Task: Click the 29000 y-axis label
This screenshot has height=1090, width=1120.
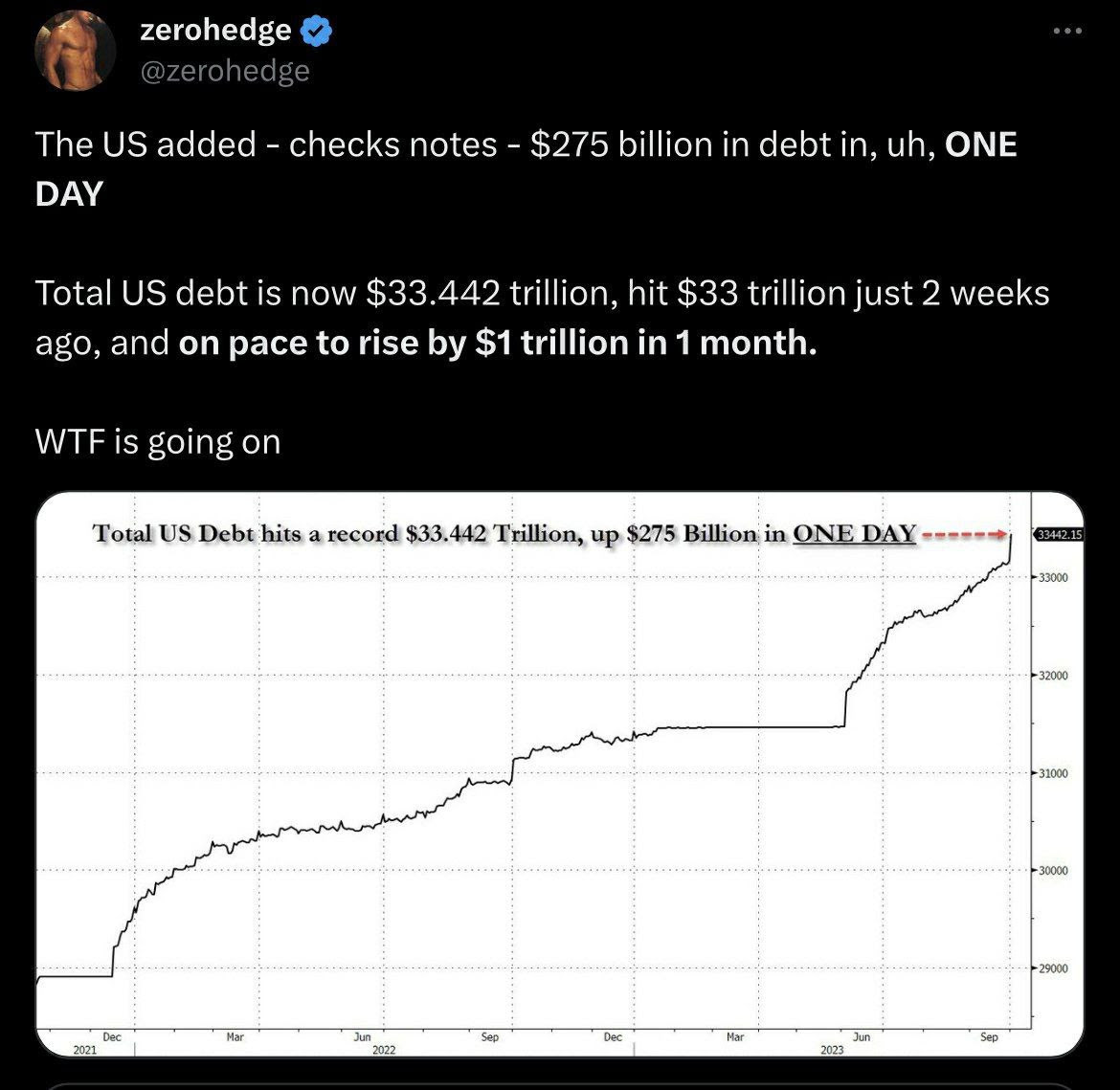Action: (x=1055, y=968)
